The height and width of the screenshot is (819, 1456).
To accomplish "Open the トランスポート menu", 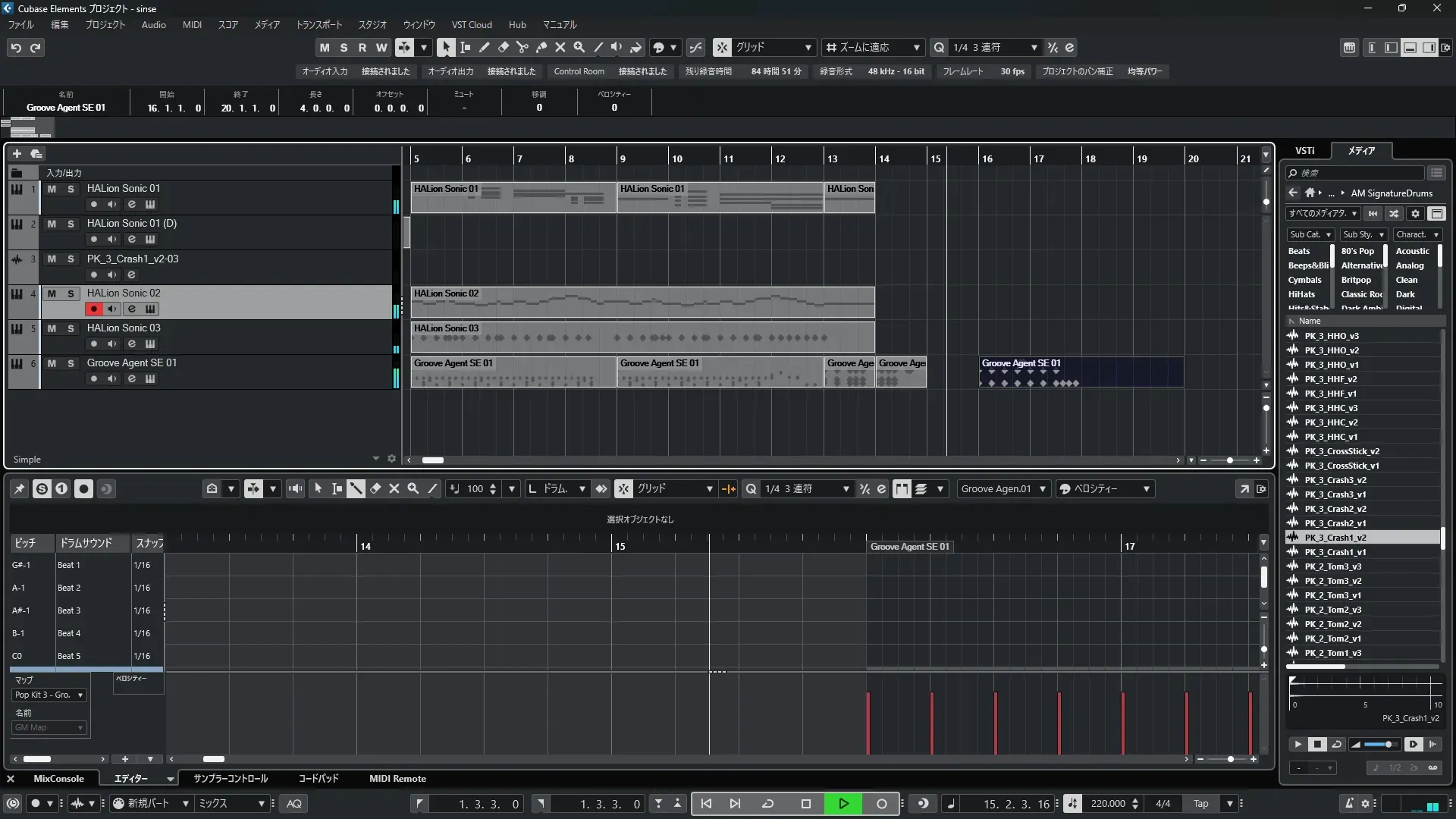I will [x=318, y=25].
